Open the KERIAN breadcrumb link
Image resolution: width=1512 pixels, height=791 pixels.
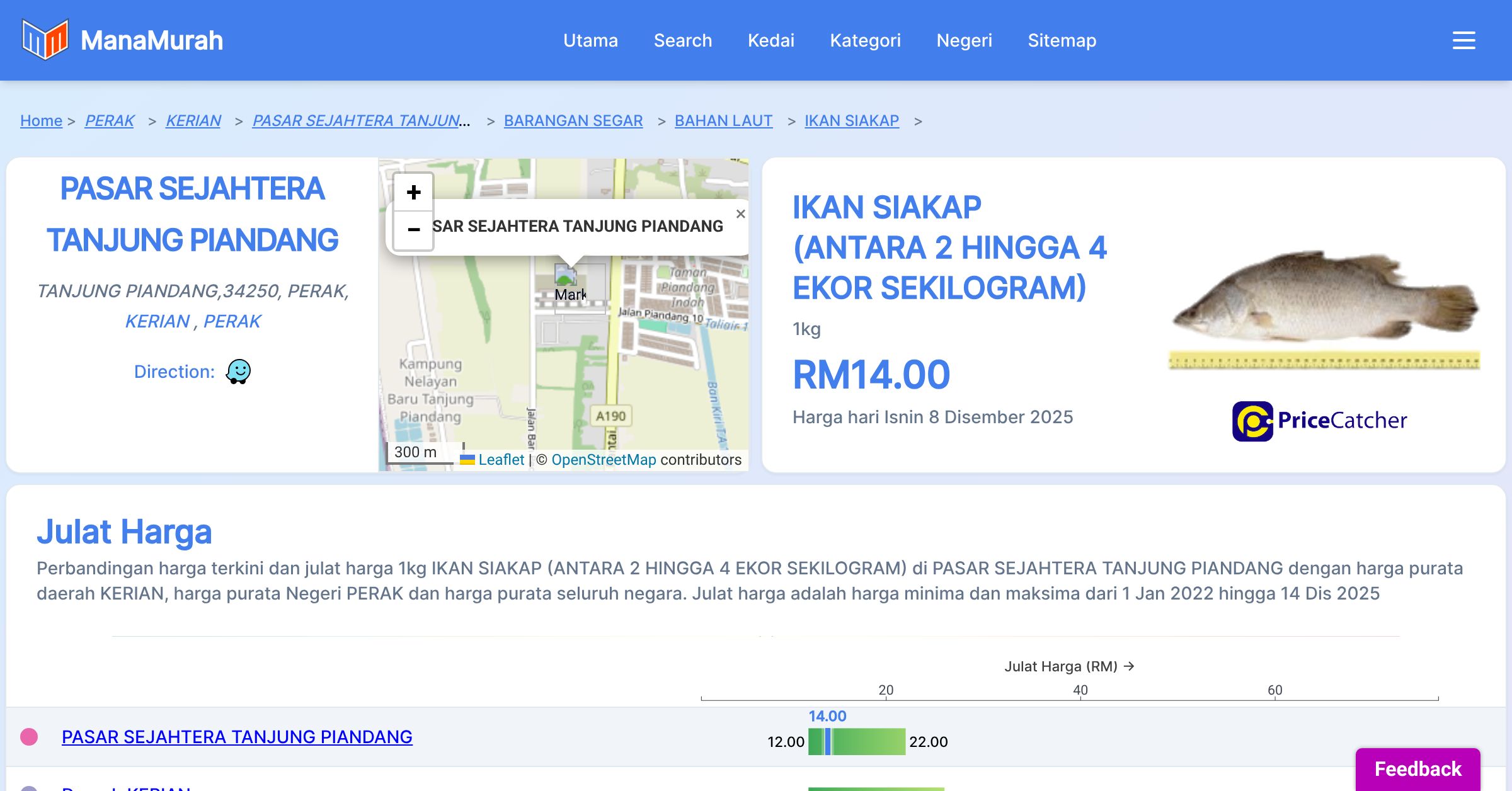click(193, 120)
